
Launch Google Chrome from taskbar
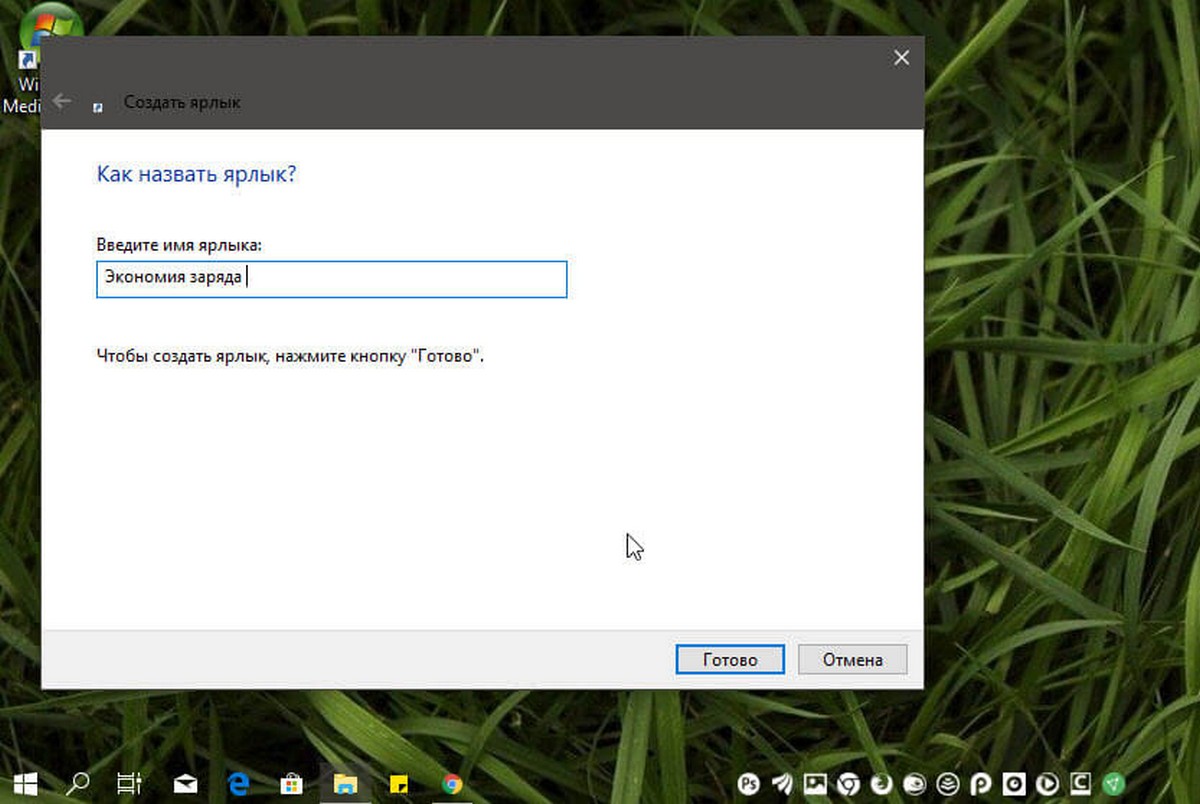tap(451, 783)
